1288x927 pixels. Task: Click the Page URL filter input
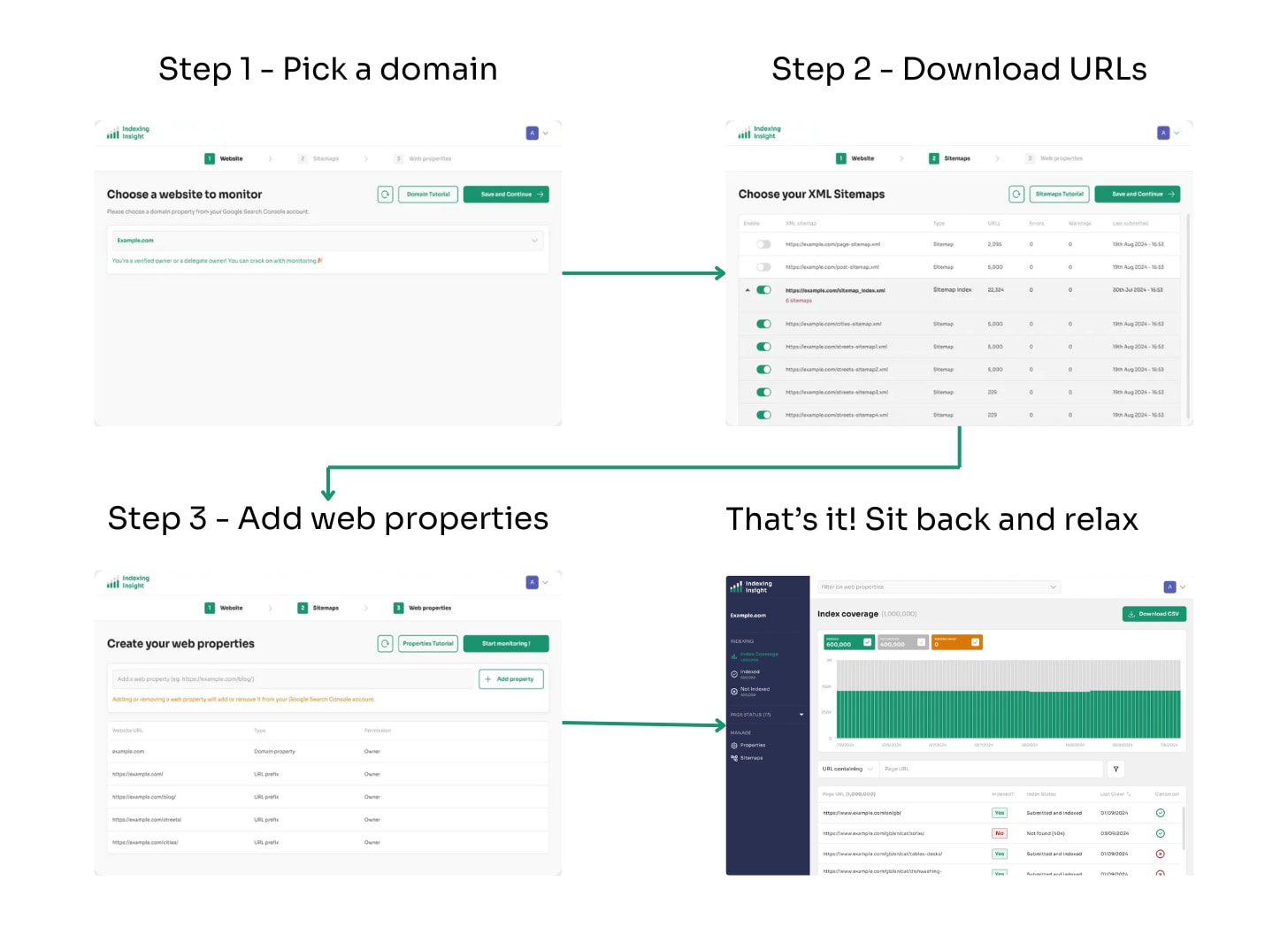tap(992, 770)
